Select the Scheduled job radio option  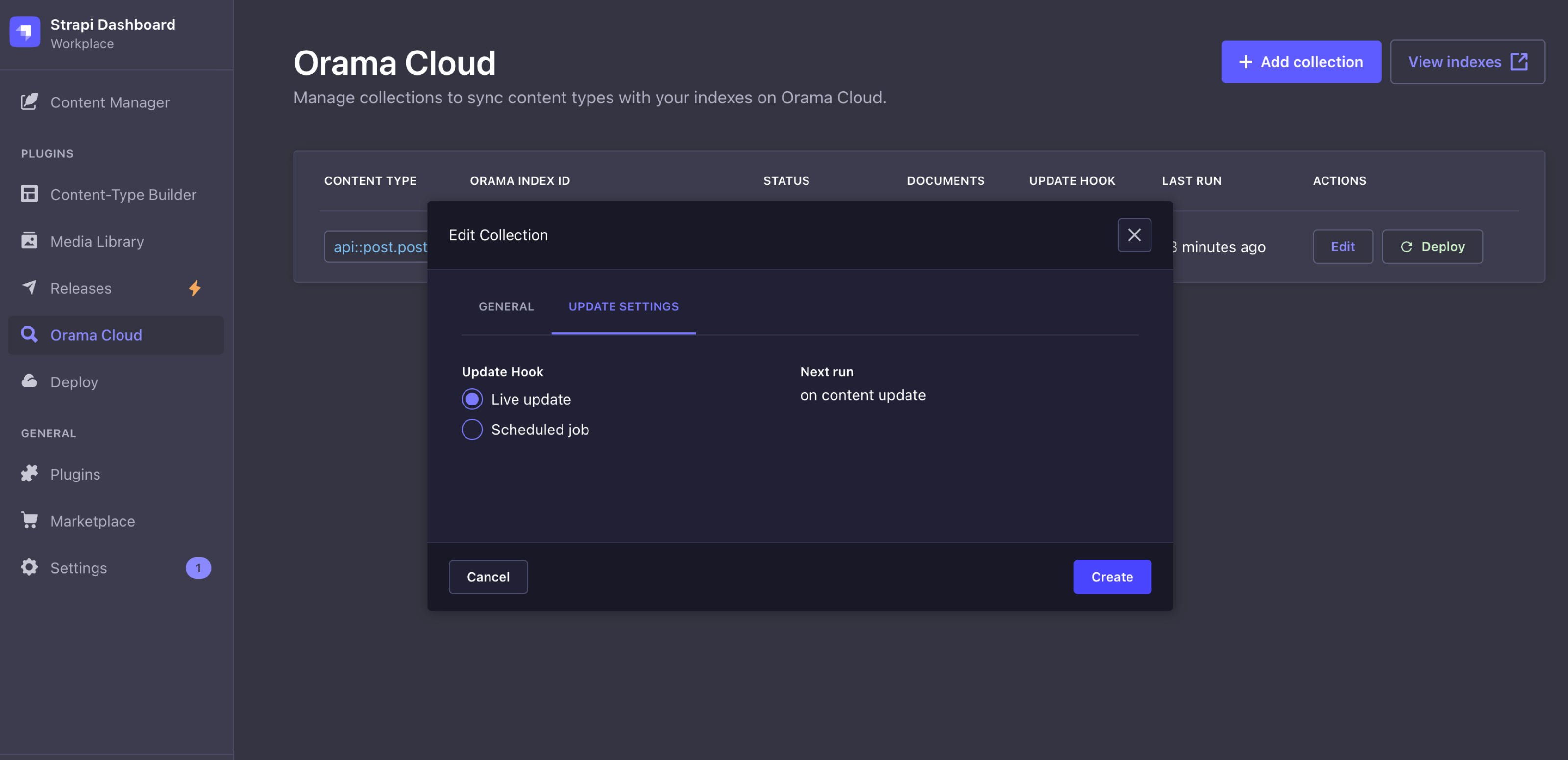(x=472, y=430)
